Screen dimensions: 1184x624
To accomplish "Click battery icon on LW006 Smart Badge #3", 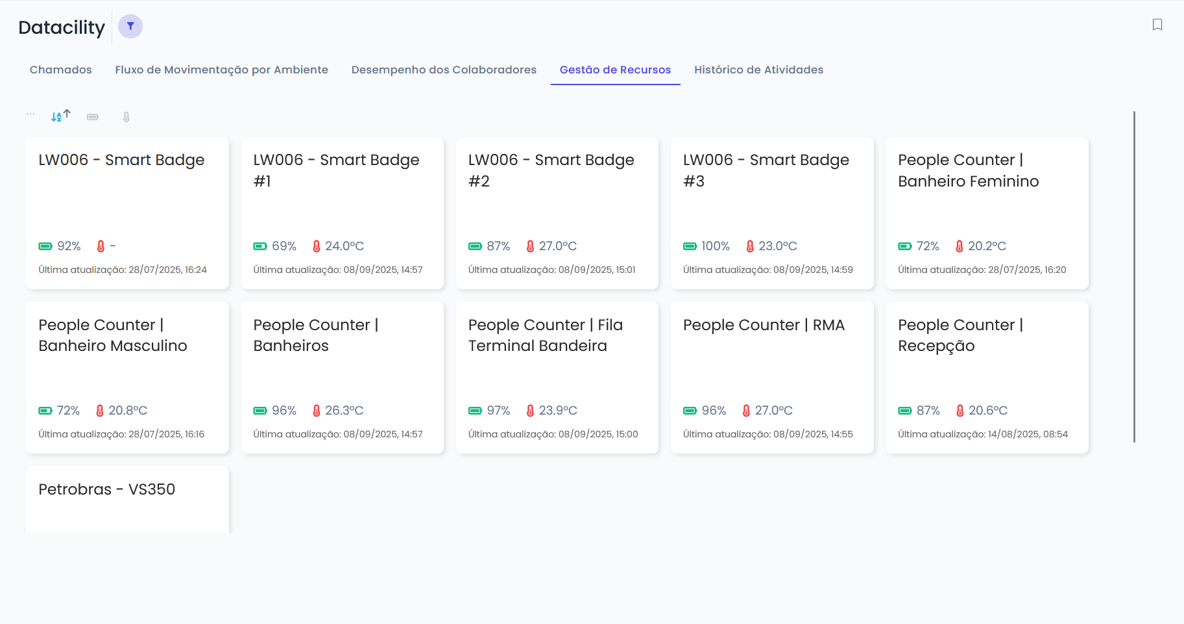I will pyautogui.click(x=690, y=246).
